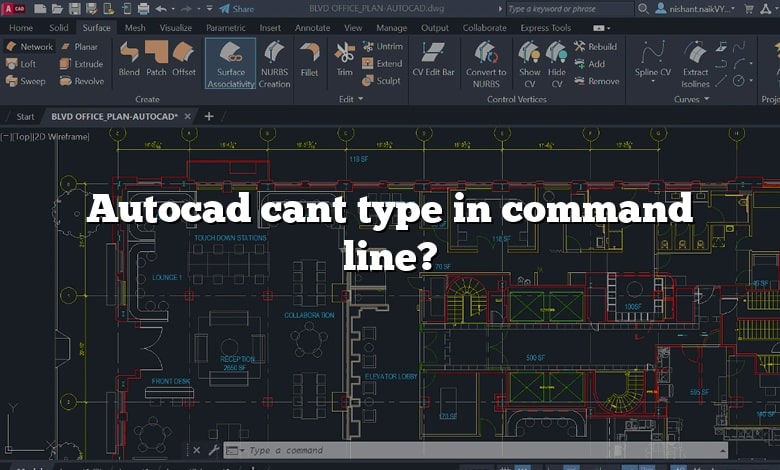Expand the Curves panel
The image size is (780, 470).
[691, 99]
